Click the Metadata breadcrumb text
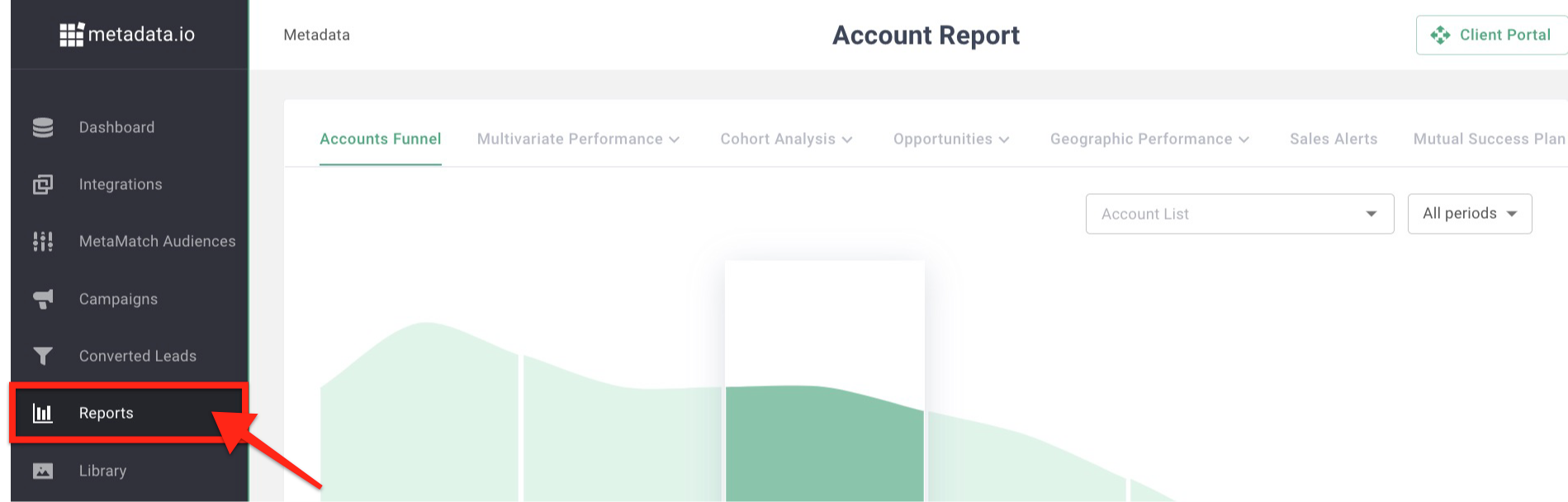 [x=317, y=36]
